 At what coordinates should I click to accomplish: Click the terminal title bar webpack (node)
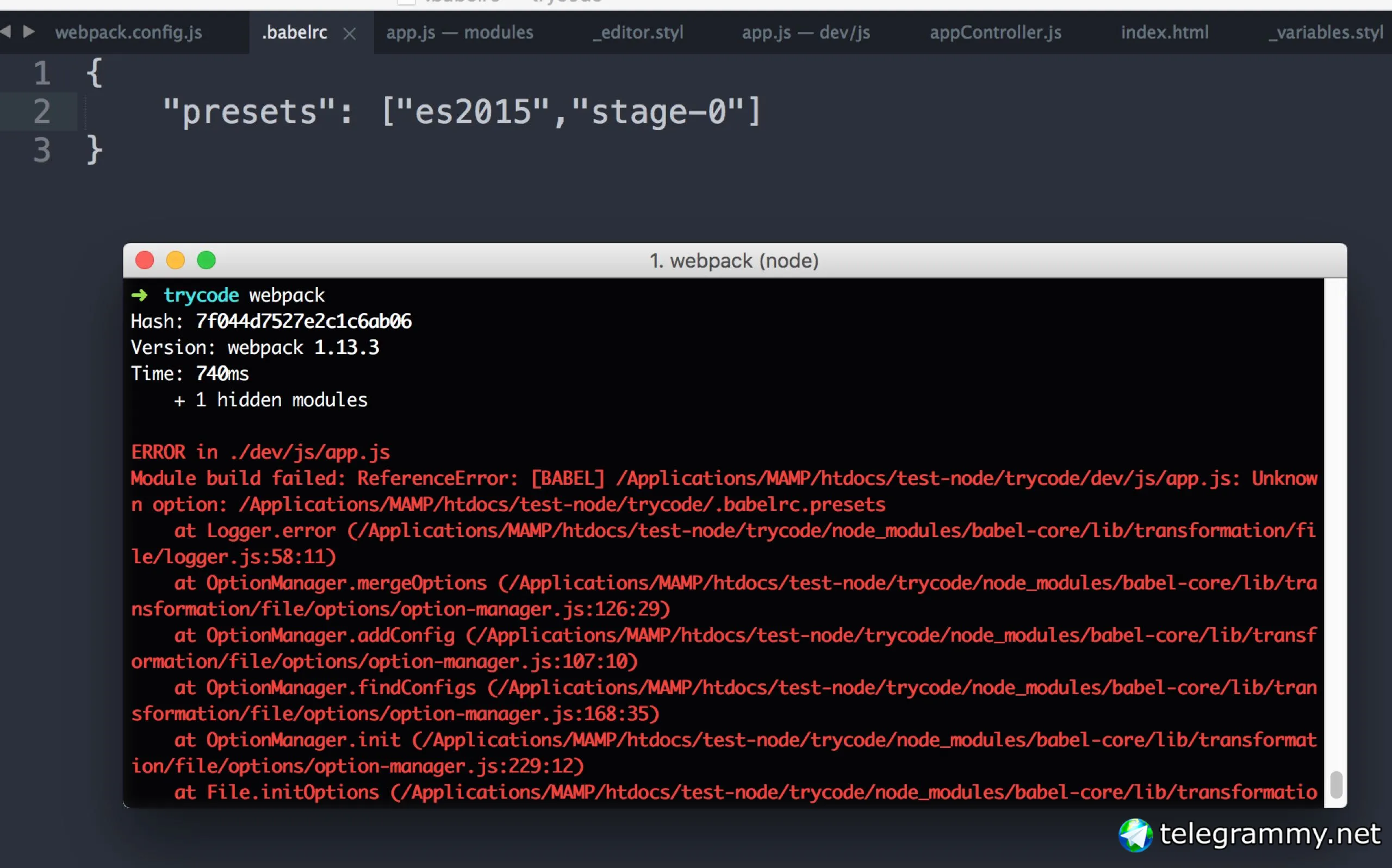point(734,261)
